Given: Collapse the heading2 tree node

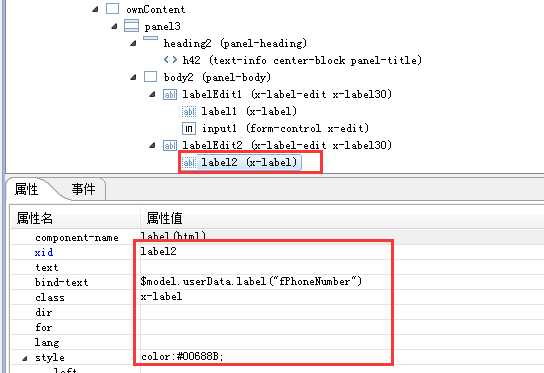Looking at the screenshot, I should tap(133, 44).
